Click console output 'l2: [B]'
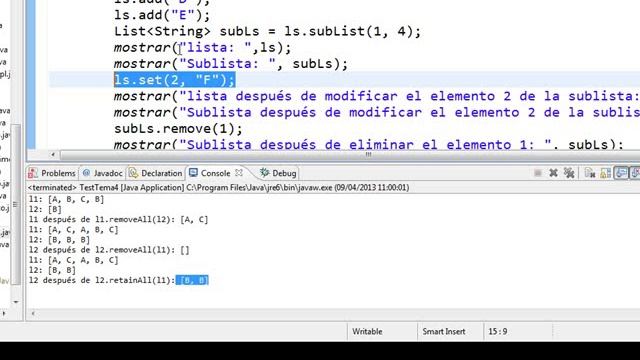 pos(45,209)
